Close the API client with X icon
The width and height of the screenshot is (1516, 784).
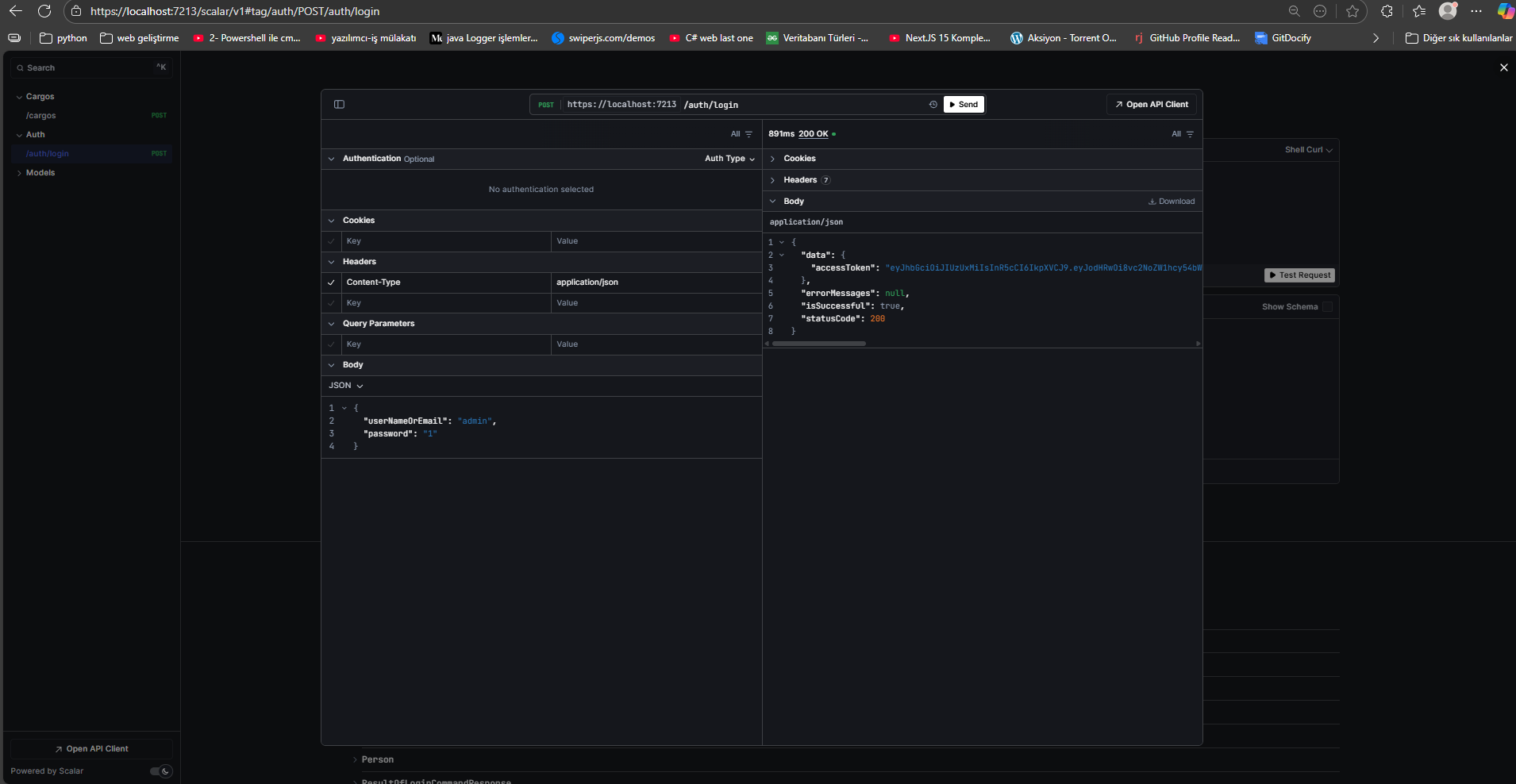(x=1503, y=67)
